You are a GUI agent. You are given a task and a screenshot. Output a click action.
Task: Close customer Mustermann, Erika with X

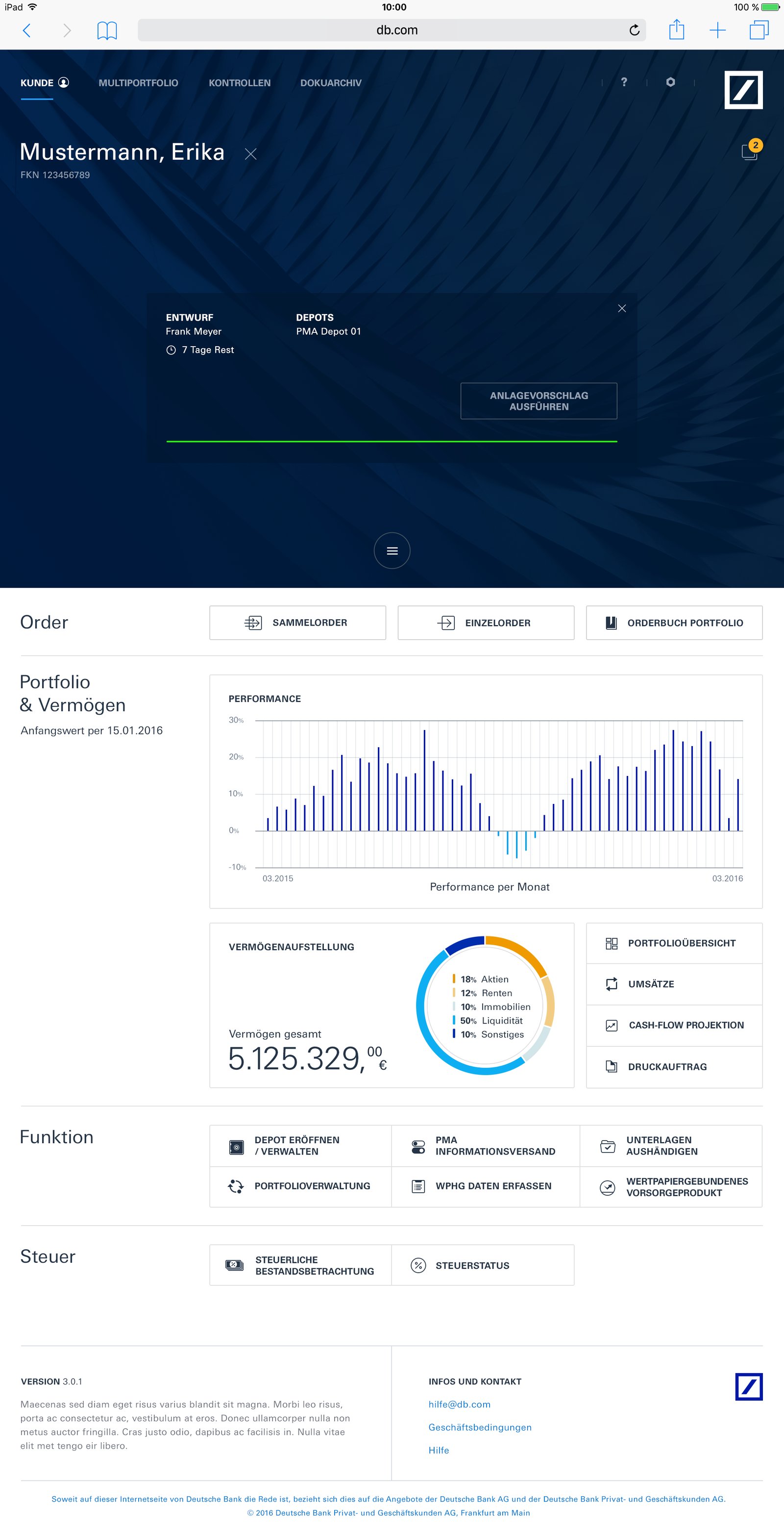click(251, 154)
